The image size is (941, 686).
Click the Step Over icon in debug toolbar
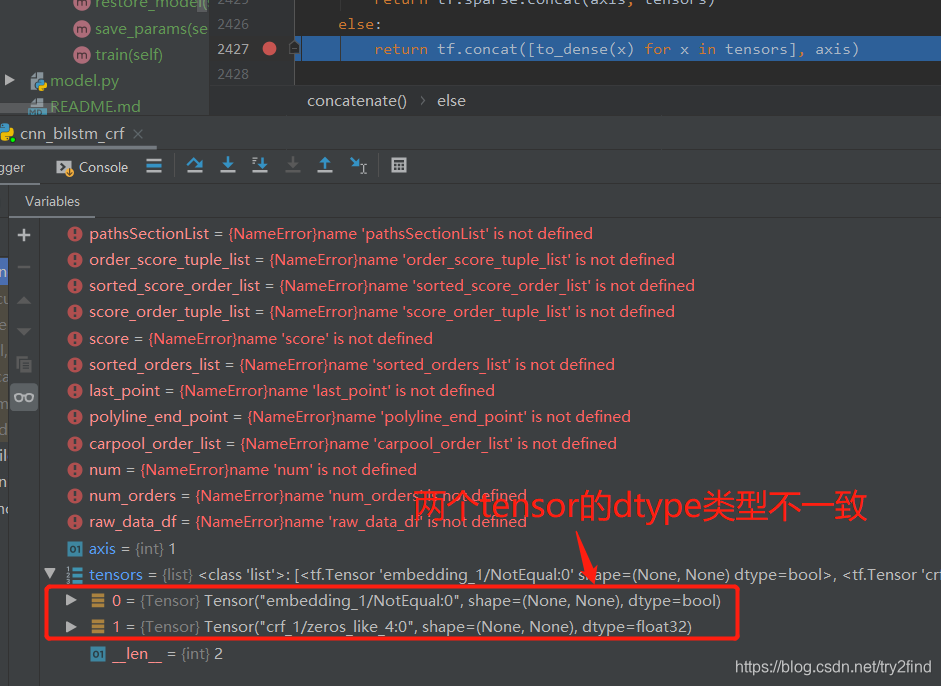(x=195, y=165)
